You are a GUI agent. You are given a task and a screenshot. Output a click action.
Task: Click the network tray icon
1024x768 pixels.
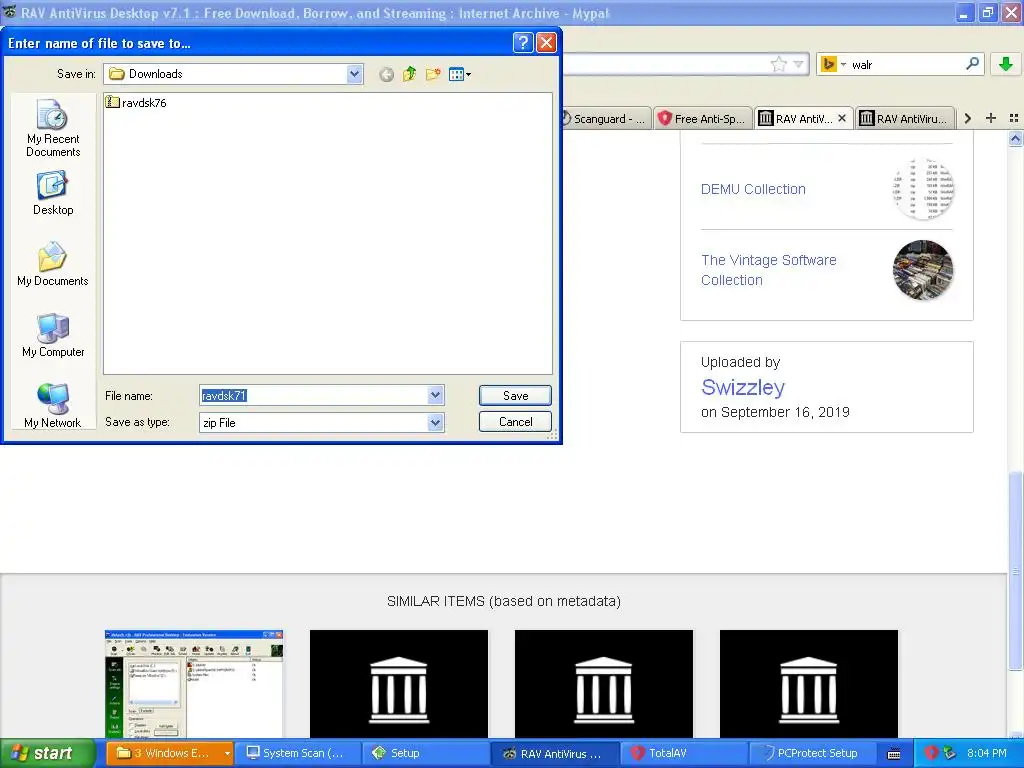[x=950, y=753]
